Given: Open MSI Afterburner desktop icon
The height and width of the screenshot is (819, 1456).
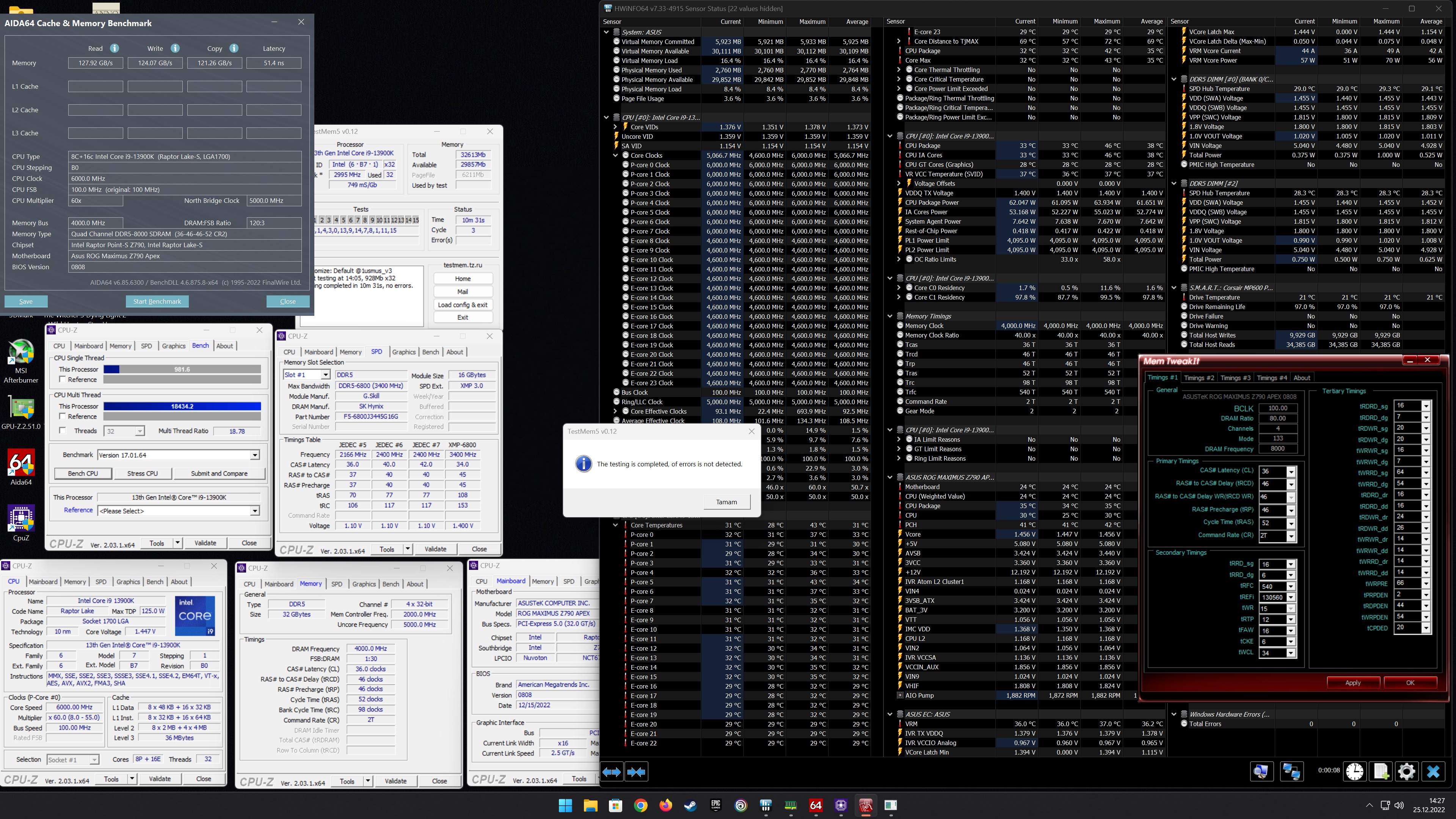Looking at the screenshot, I should click(21, 361).
